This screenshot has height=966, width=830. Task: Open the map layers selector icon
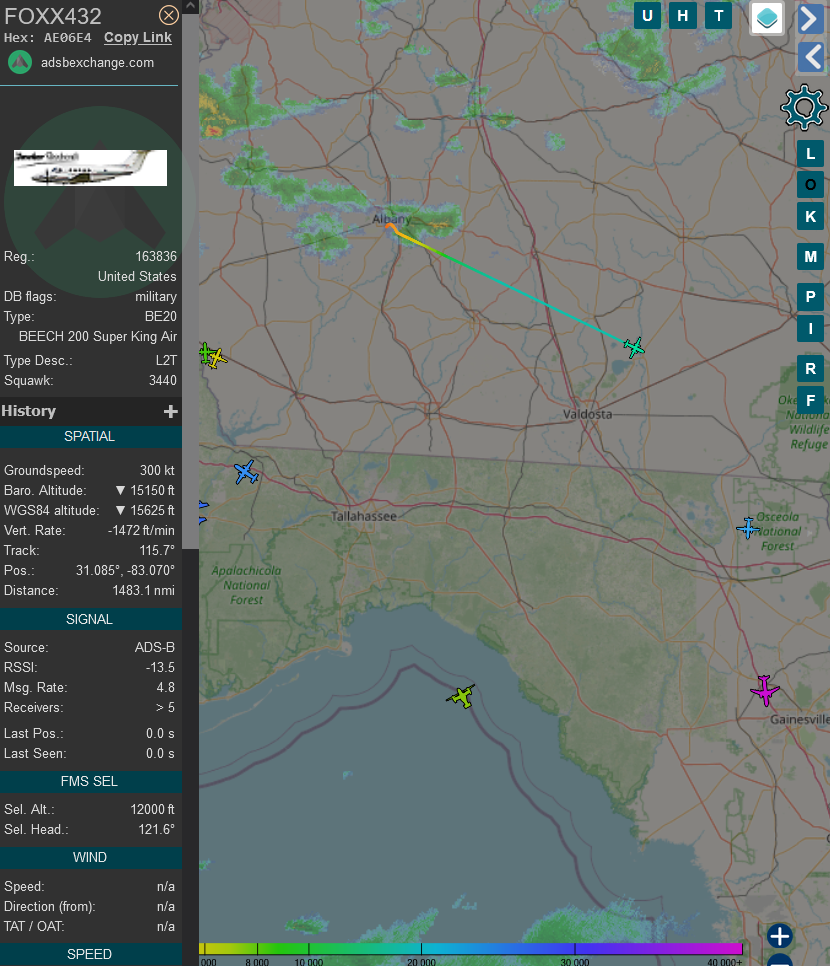(767, 18)
